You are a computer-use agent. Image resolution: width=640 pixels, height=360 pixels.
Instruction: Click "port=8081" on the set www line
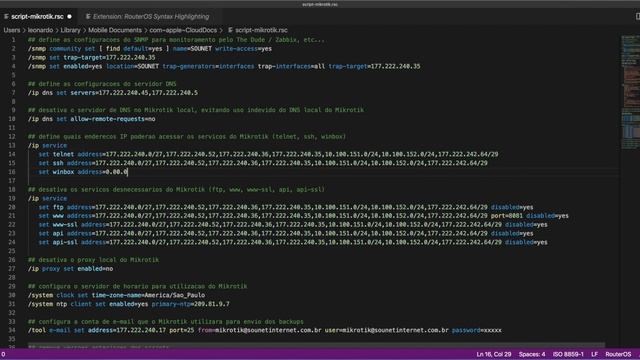[x=507, y=216]
